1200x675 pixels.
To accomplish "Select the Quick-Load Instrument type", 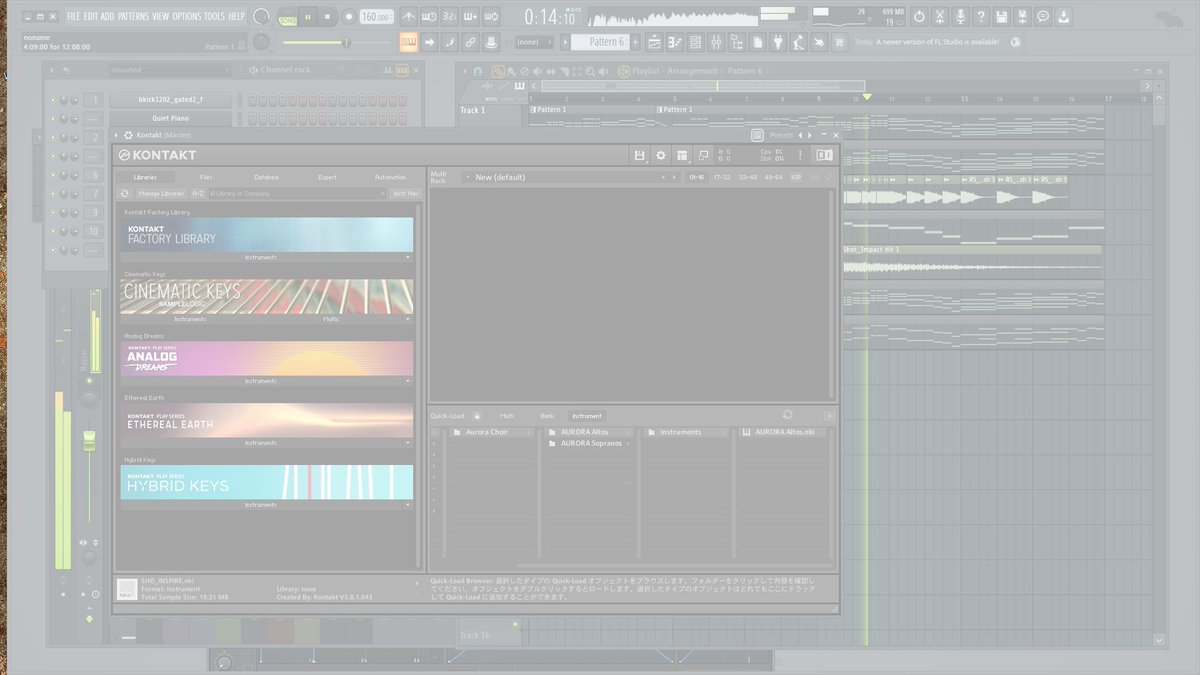I will tap(587, 415).
